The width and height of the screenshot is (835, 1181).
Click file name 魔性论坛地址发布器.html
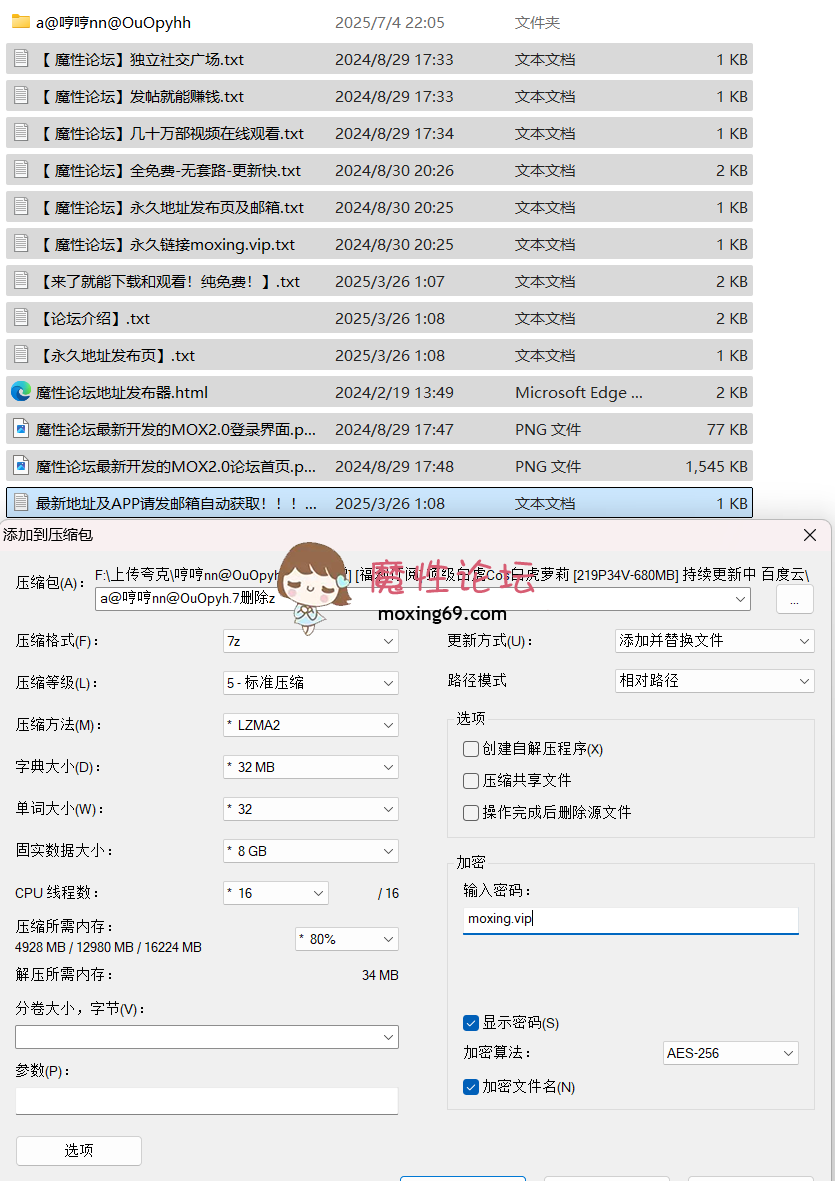click(x=122, y=392)
